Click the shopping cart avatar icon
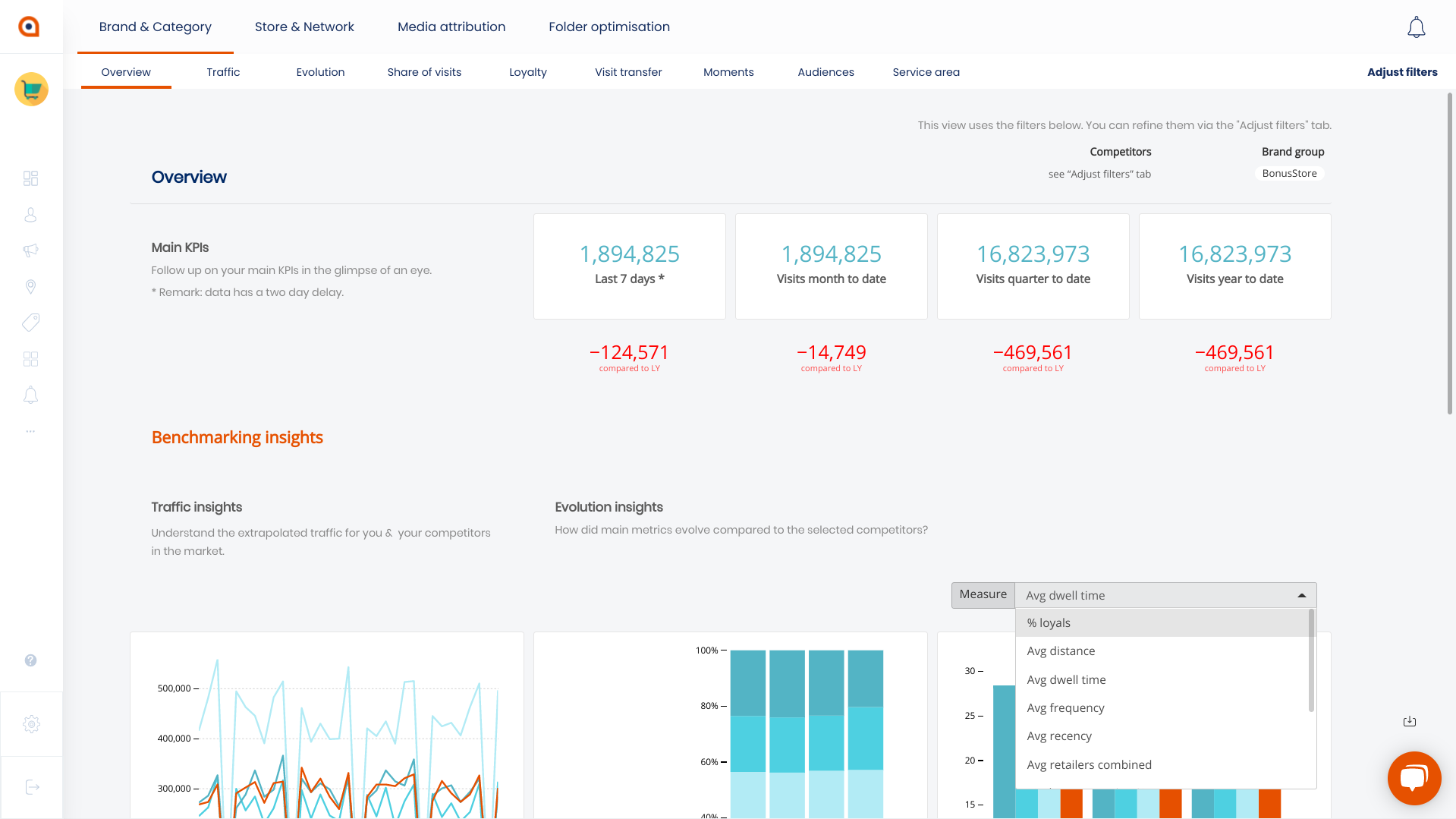The image size is (1456, 819). 31,90
